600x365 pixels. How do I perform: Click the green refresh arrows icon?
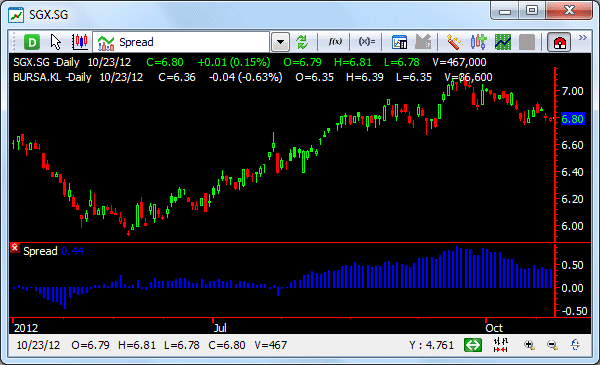[x=302, y=42]
